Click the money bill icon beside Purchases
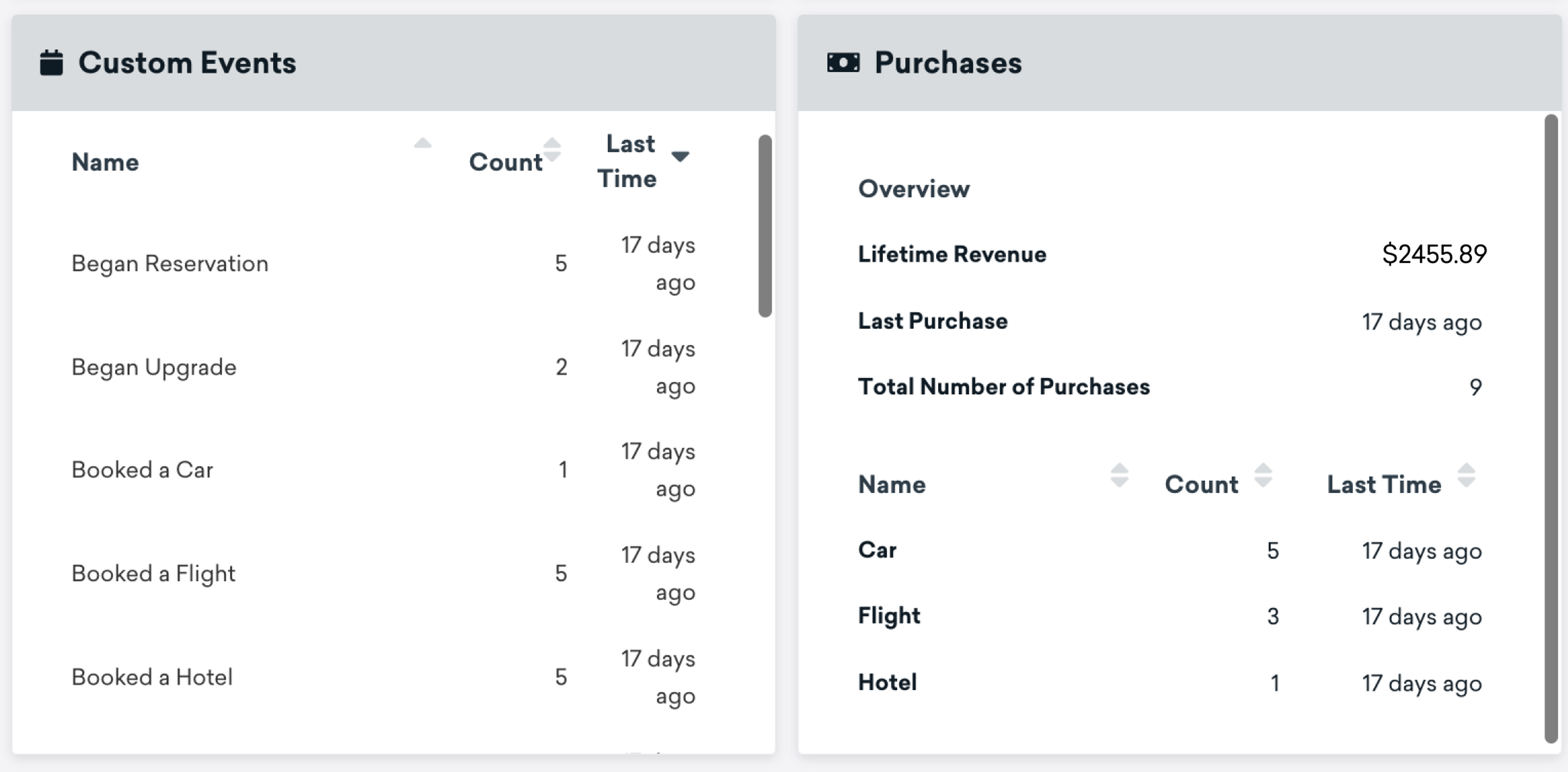 click(x=843, y=63)
